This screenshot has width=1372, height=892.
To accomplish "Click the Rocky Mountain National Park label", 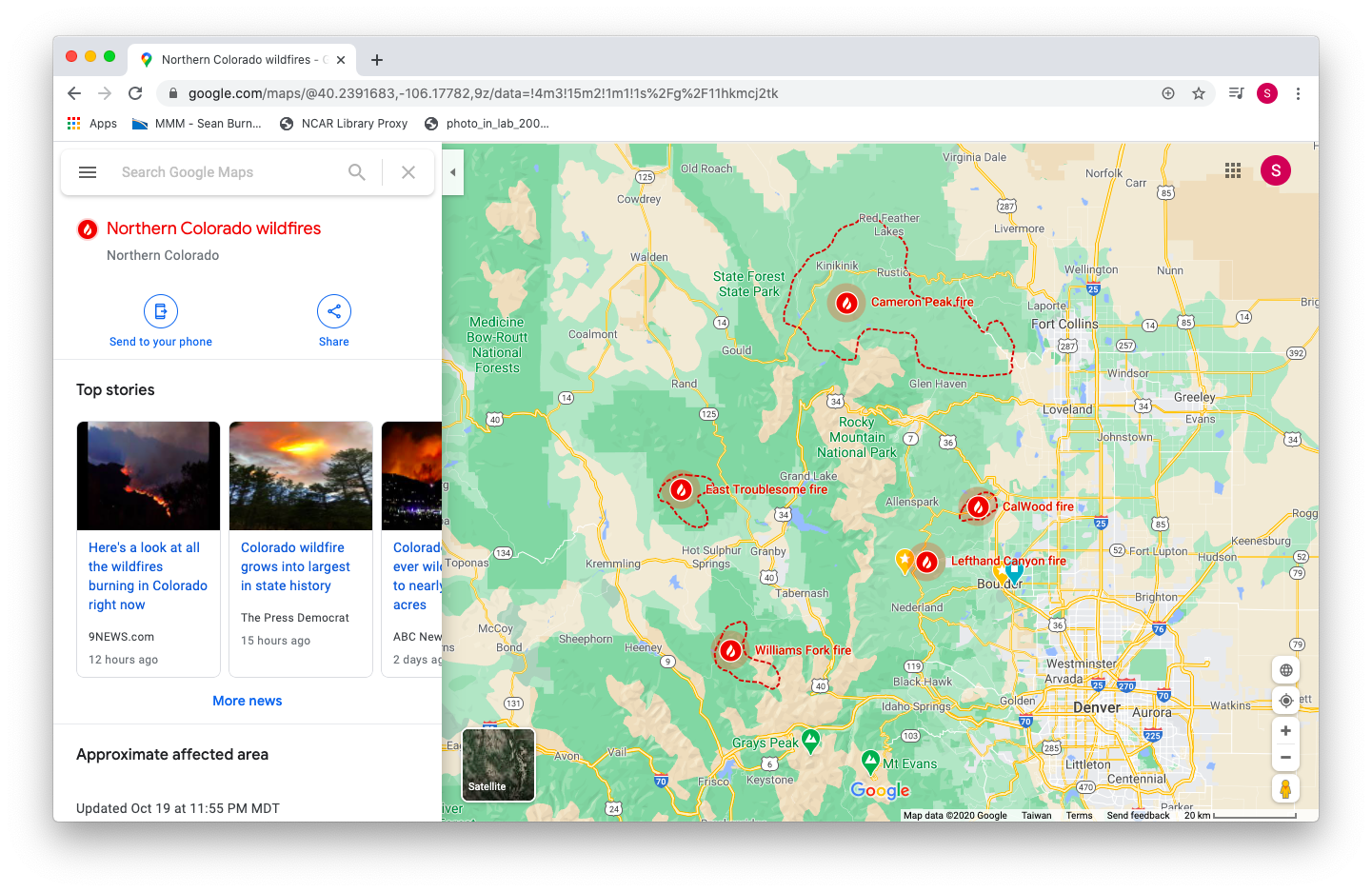I will pyautogui.click(x=856, y=437).
